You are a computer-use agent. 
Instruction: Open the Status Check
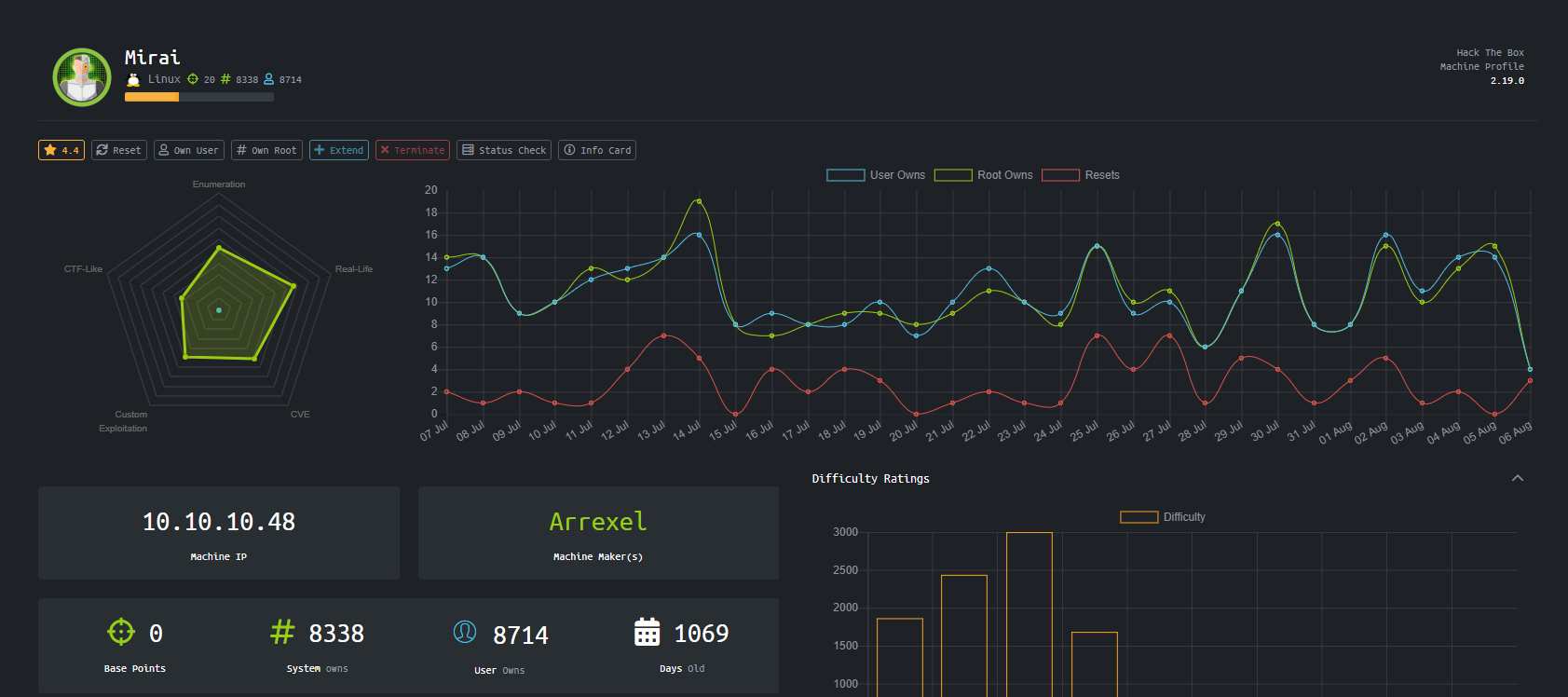(x=504, y=150)
